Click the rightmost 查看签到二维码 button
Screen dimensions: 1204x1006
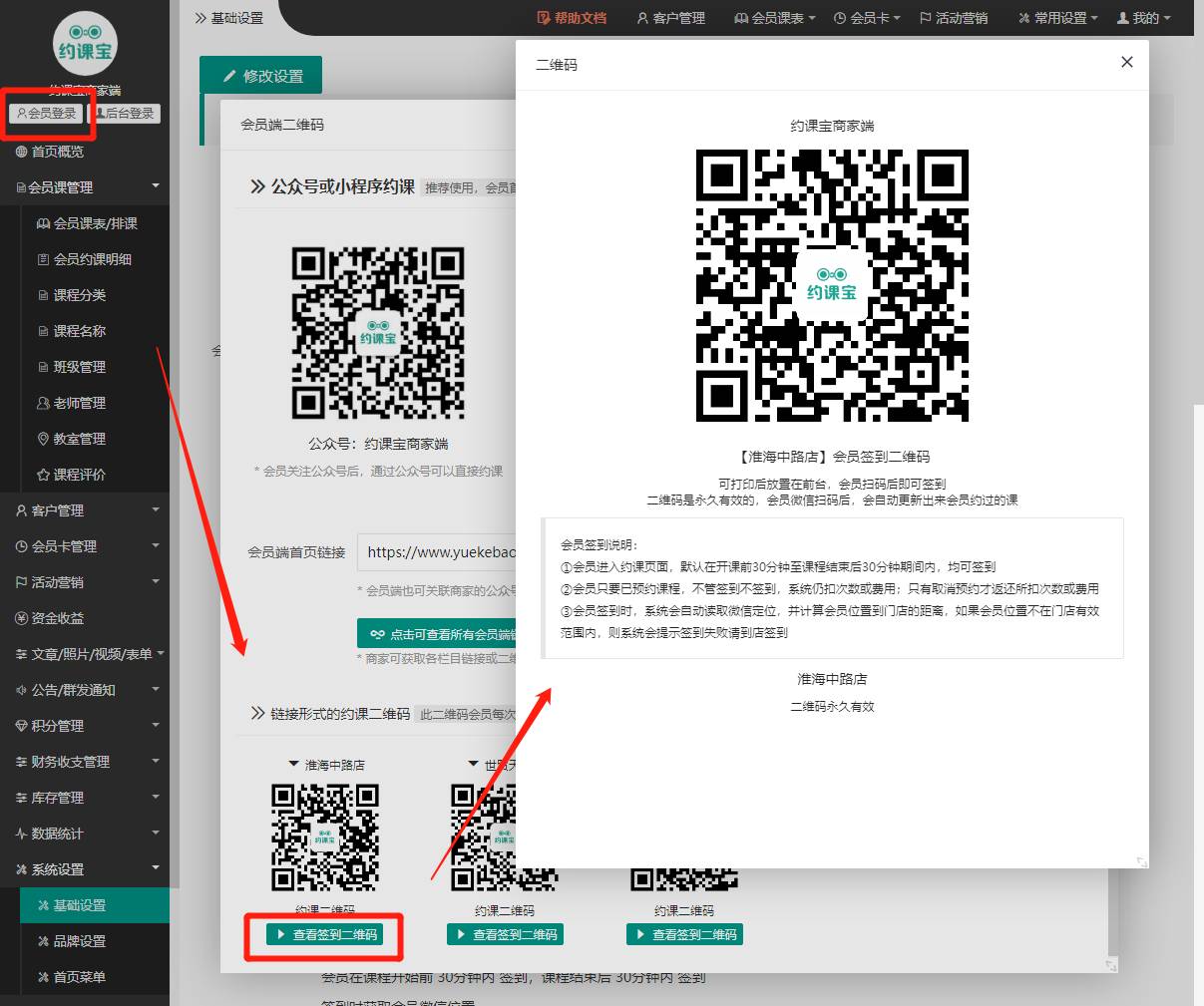pyautogui.click(x=684, y=935)
